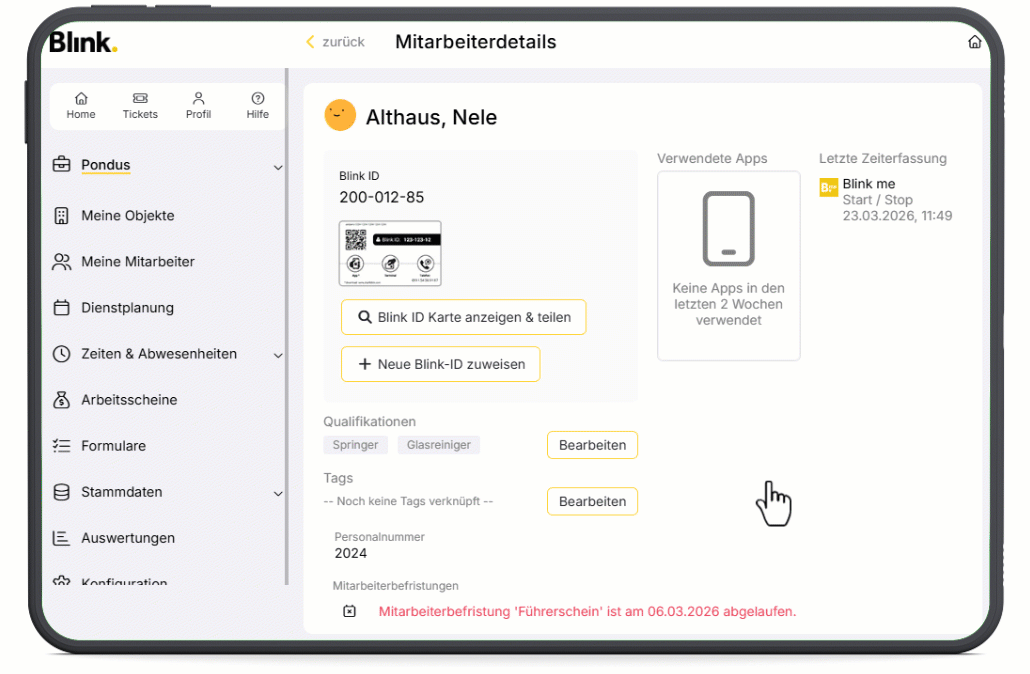1030x674 pixels.
Task: Select Meine Mitarbeiter in sidebar
Action: (137, 262)
